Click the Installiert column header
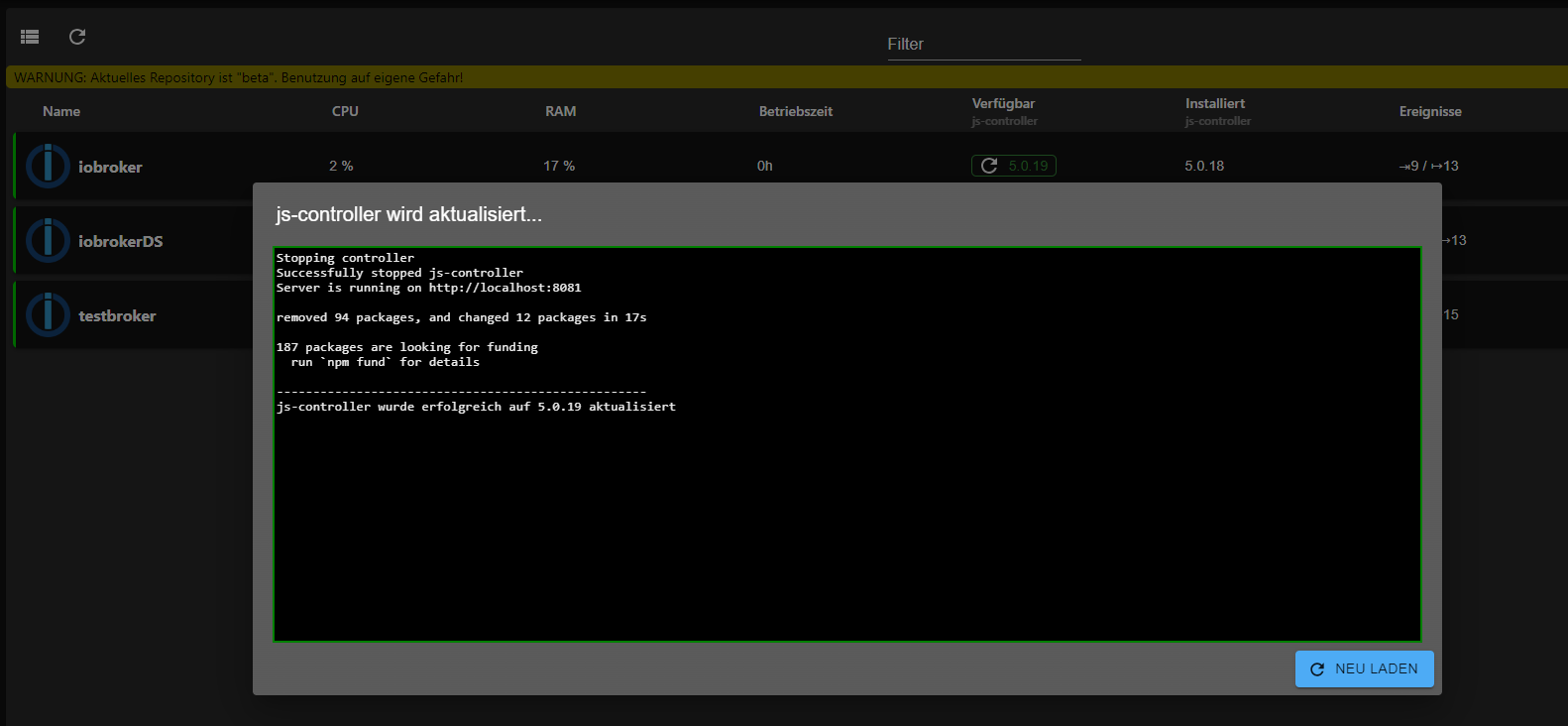The image size is (1568, 726). coord(1215,103)
